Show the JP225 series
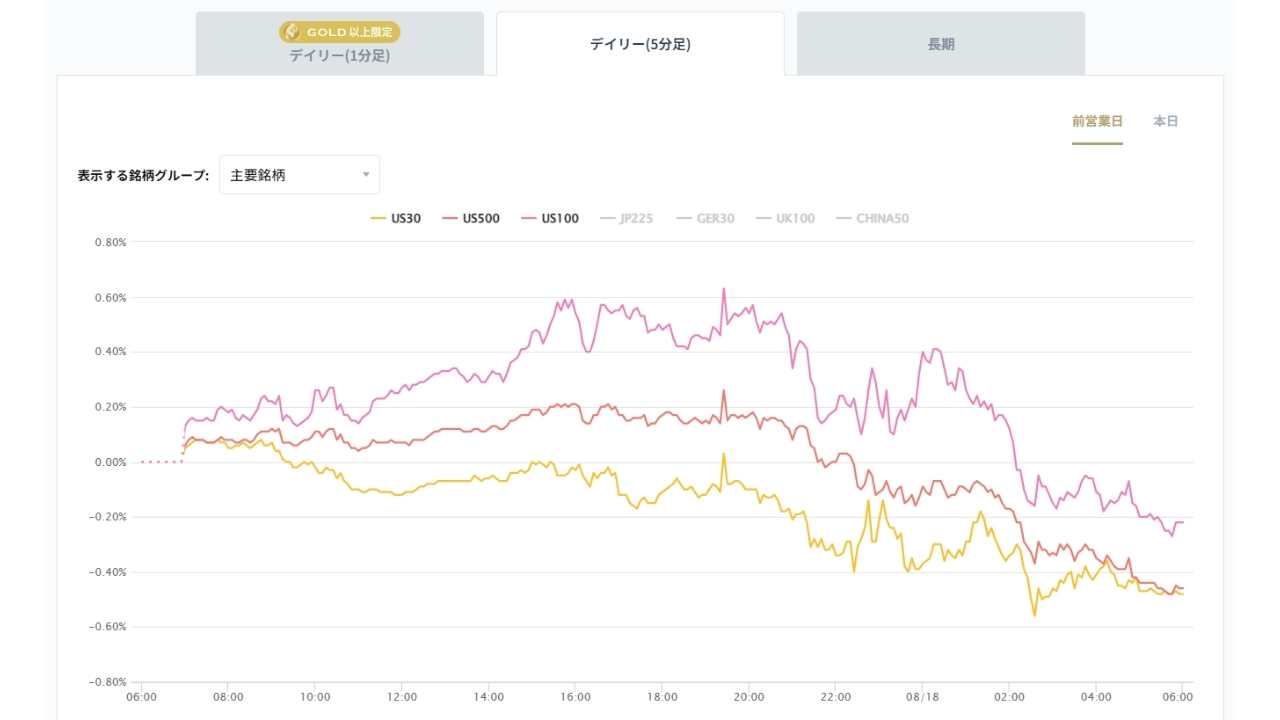 [x=627, y=218]
